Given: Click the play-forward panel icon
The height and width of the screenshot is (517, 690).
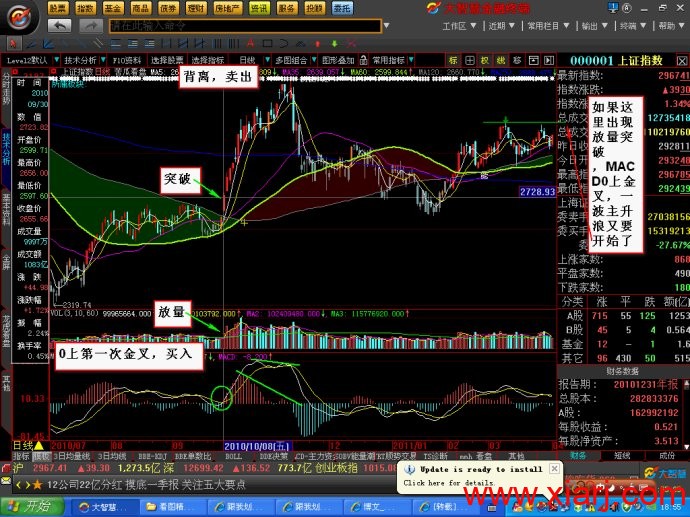Looking at the screenshot, I should point(549,60).
